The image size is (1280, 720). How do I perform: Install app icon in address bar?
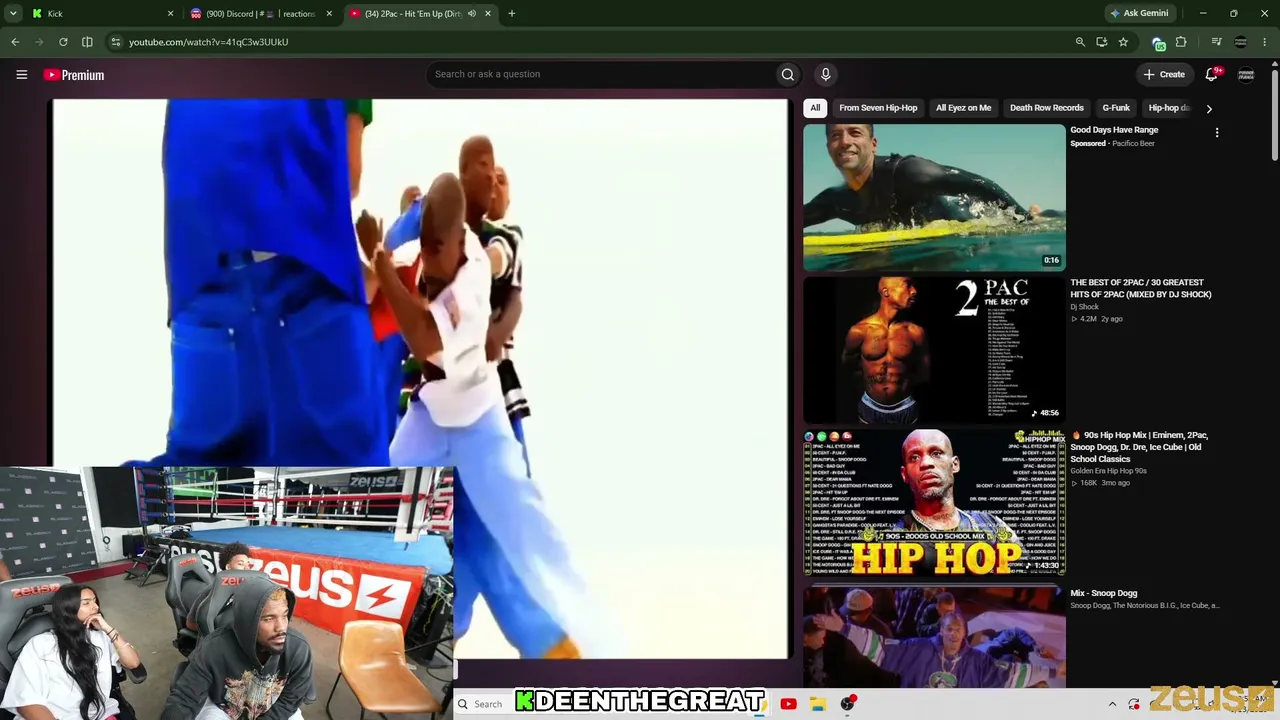coord(1101,42)
